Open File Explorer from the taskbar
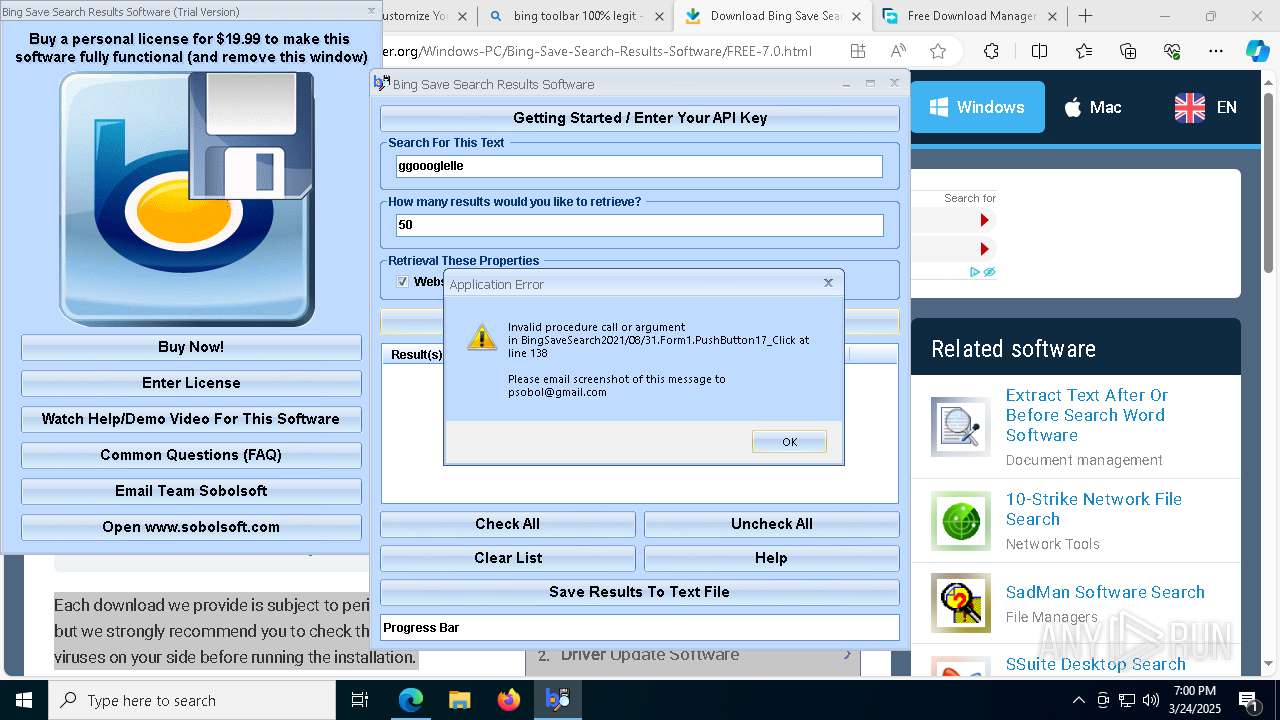The image size is (1280, 720). point(460,700)
